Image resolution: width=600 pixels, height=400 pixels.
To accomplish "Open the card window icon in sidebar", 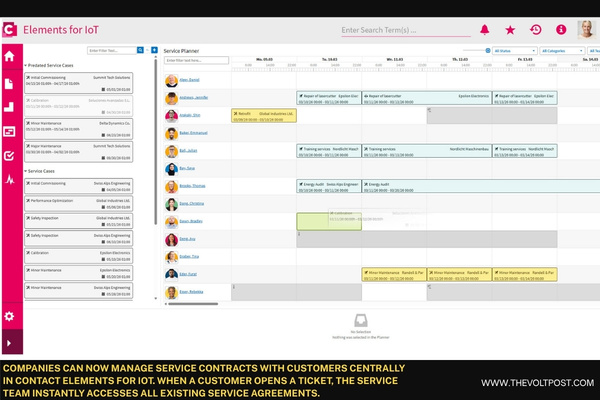I will point(9,132).
